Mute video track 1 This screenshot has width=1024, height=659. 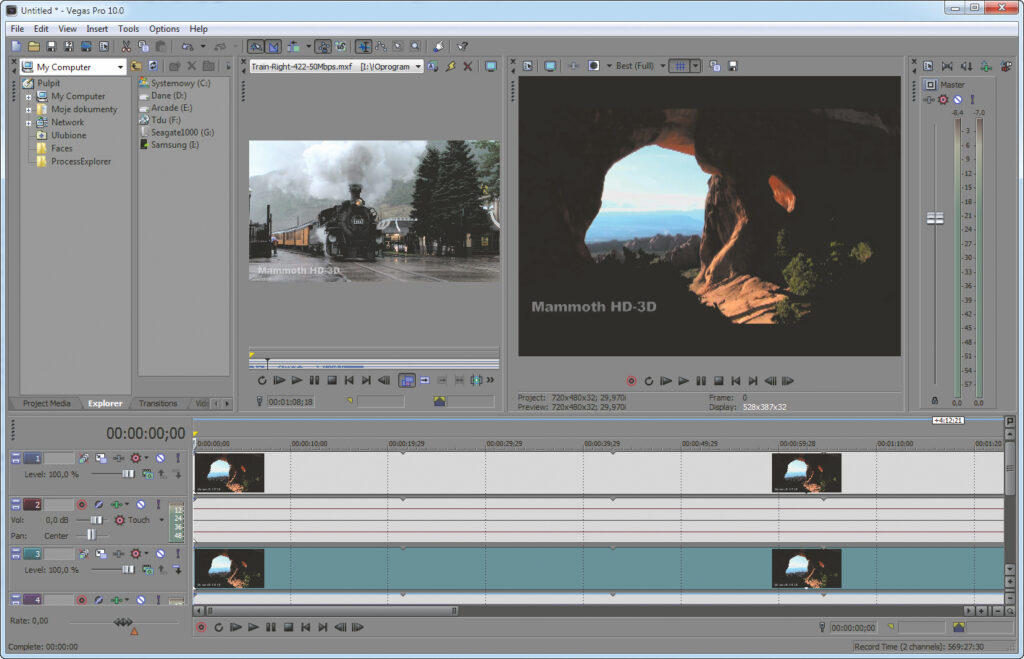(160, 458)
